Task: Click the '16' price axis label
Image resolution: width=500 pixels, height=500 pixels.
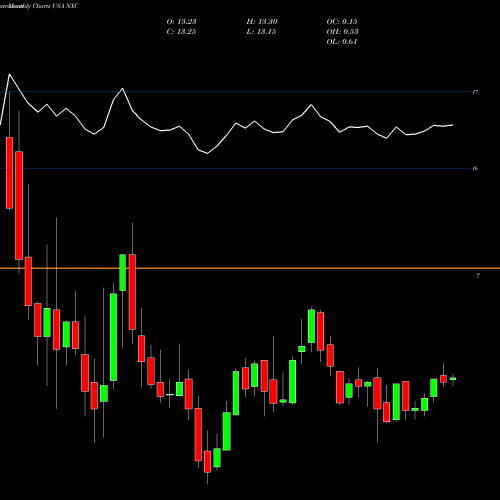Action: click(x=475, y=169)
